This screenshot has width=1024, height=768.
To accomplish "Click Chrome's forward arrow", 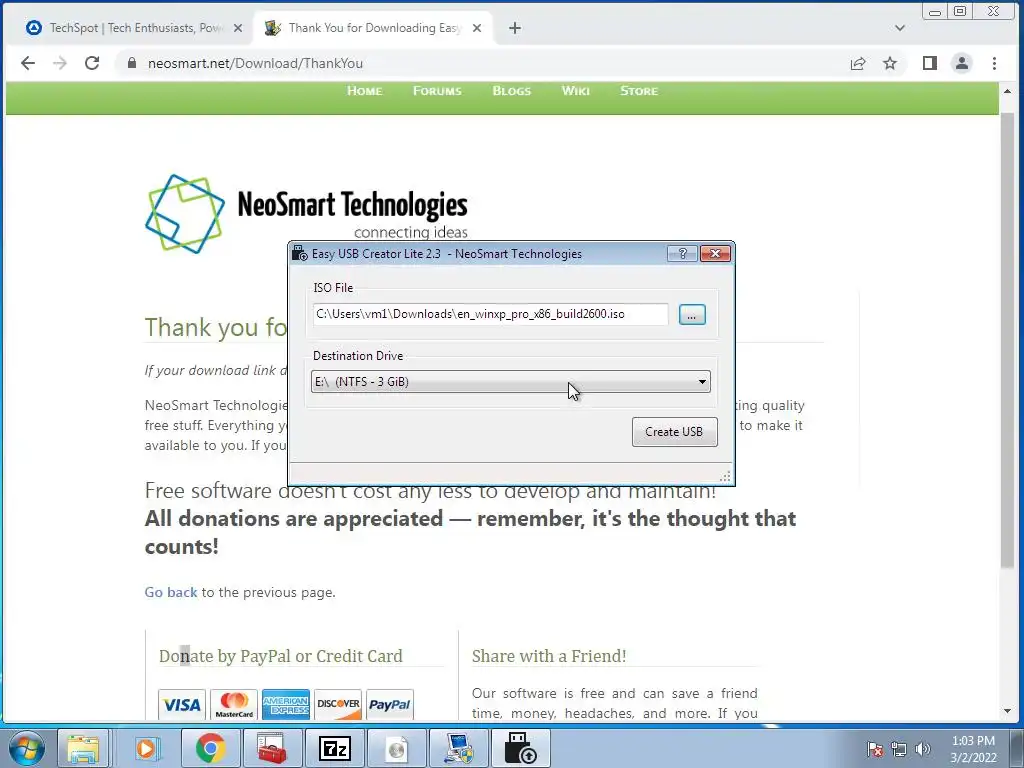I will pyautogui.click(x=59, y=63).
